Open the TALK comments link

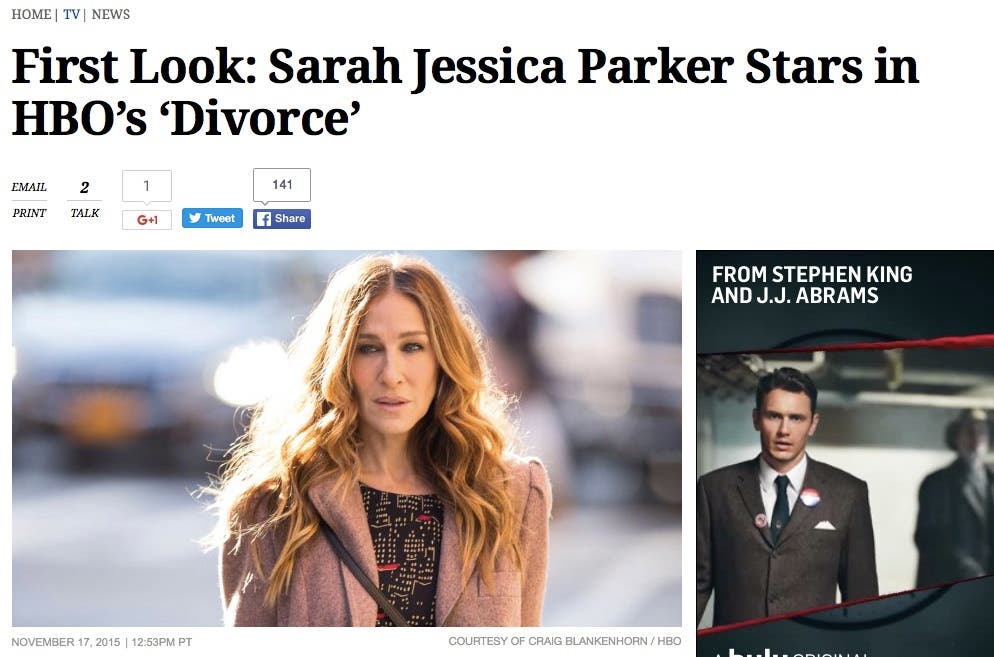pyautogui.click(x=84, y=213)
